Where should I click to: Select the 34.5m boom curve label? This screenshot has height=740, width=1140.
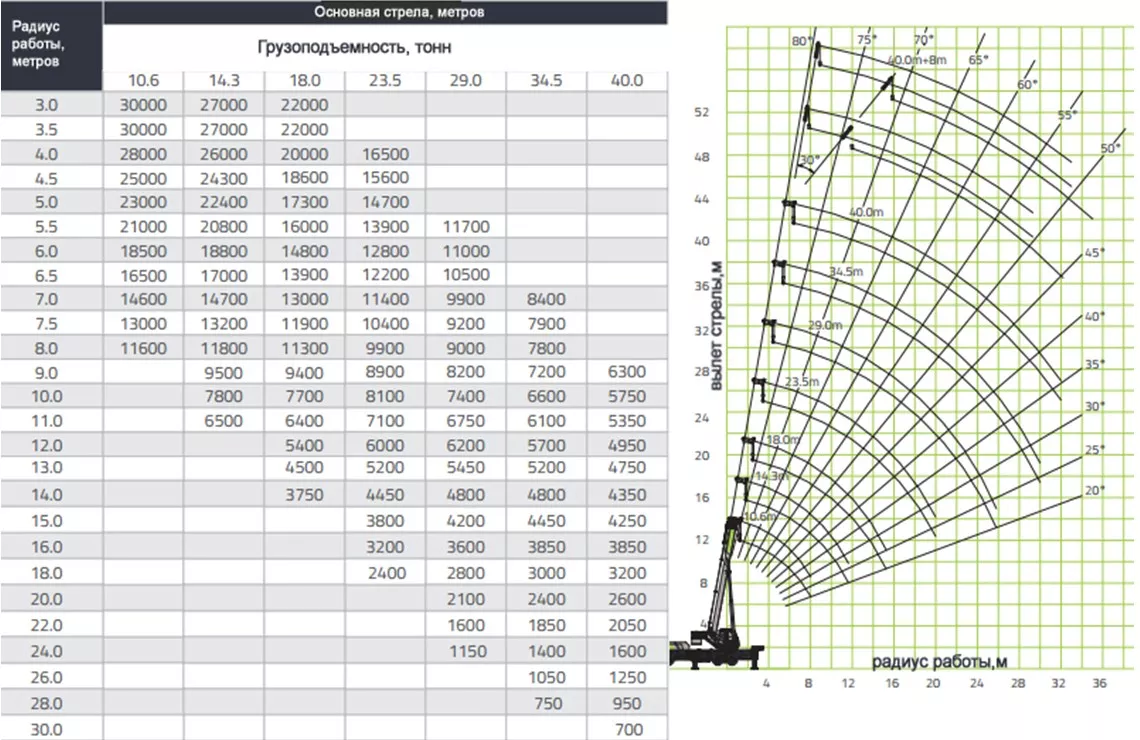coord(845,272)
